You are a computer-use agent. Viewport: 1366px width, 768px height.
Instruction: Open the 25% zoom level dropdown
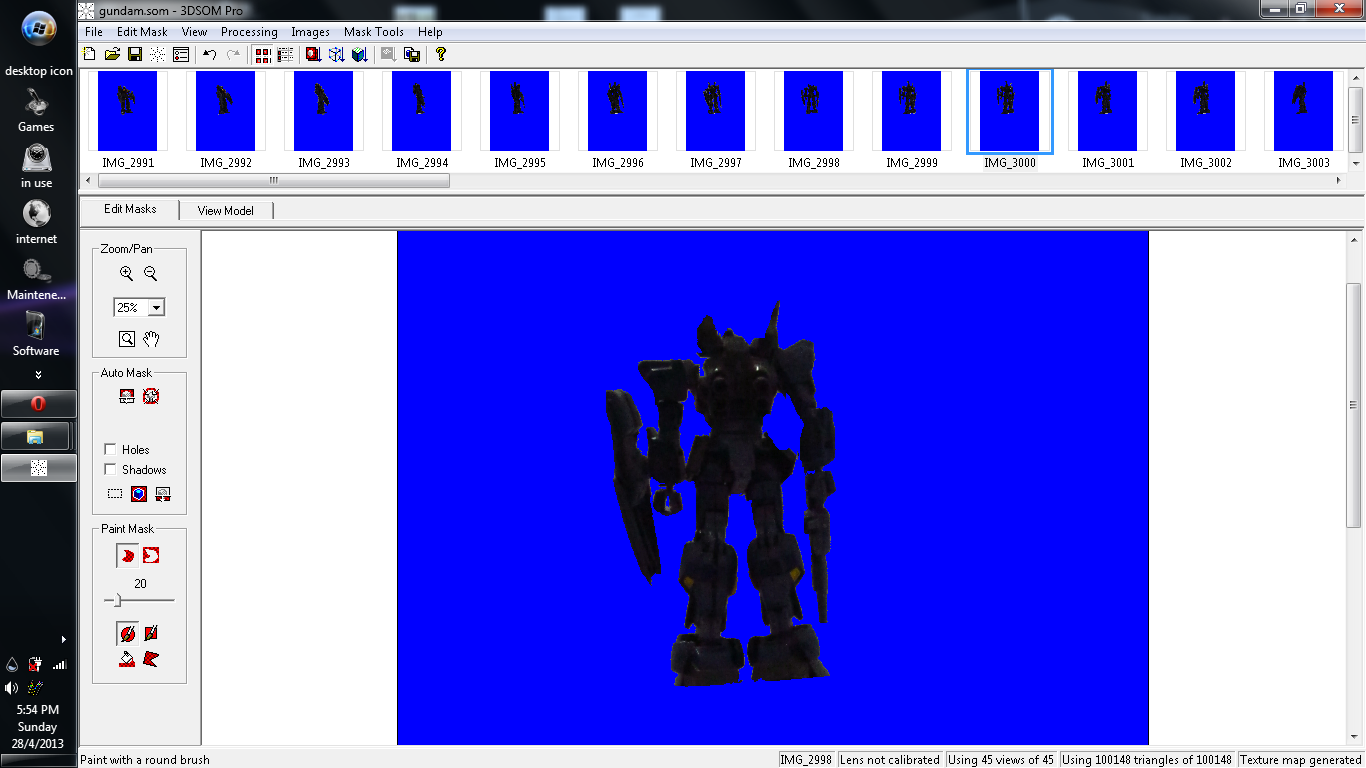157,308
